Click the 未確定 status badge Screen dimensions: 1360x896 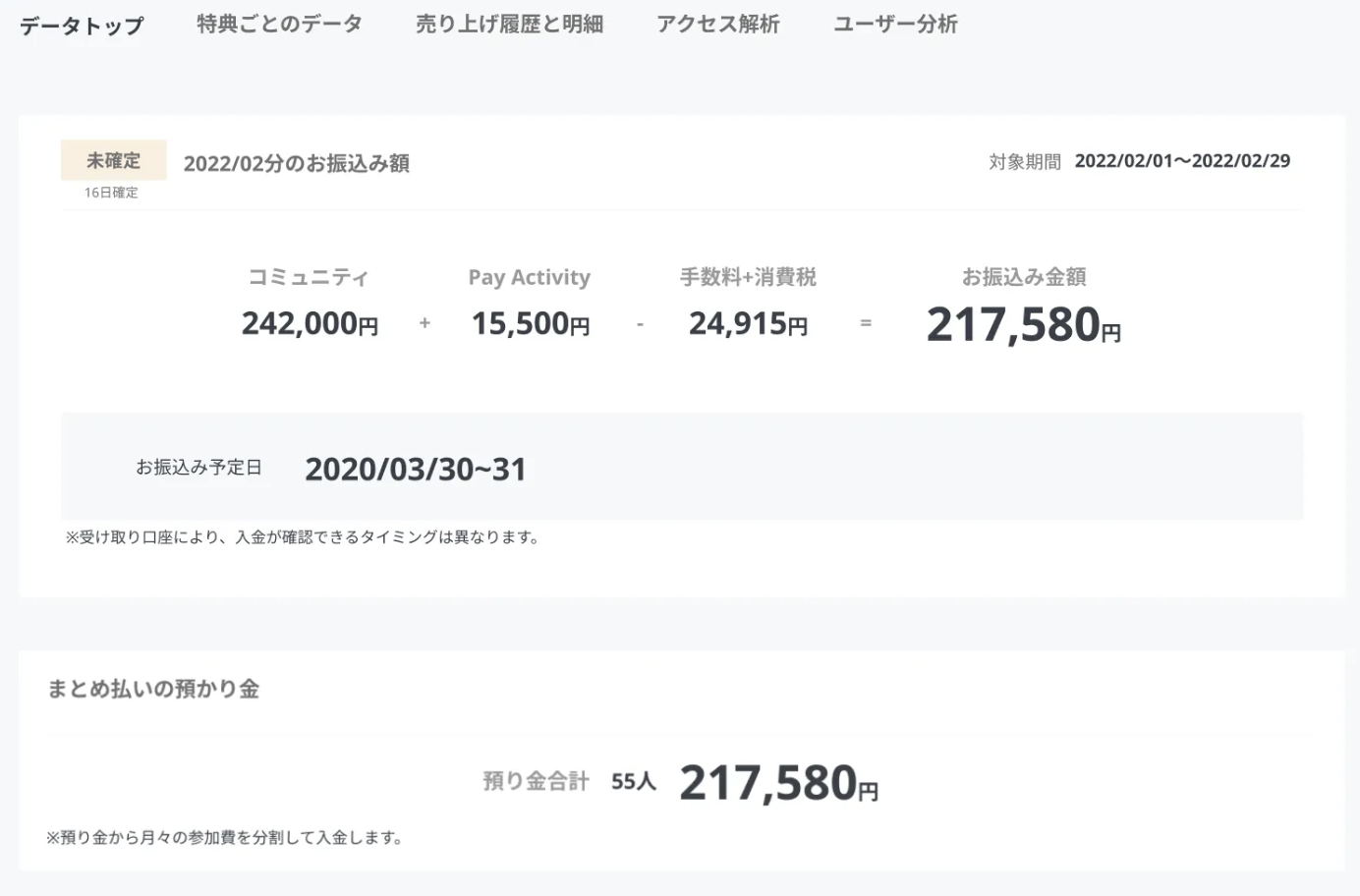tap(113, 160)
